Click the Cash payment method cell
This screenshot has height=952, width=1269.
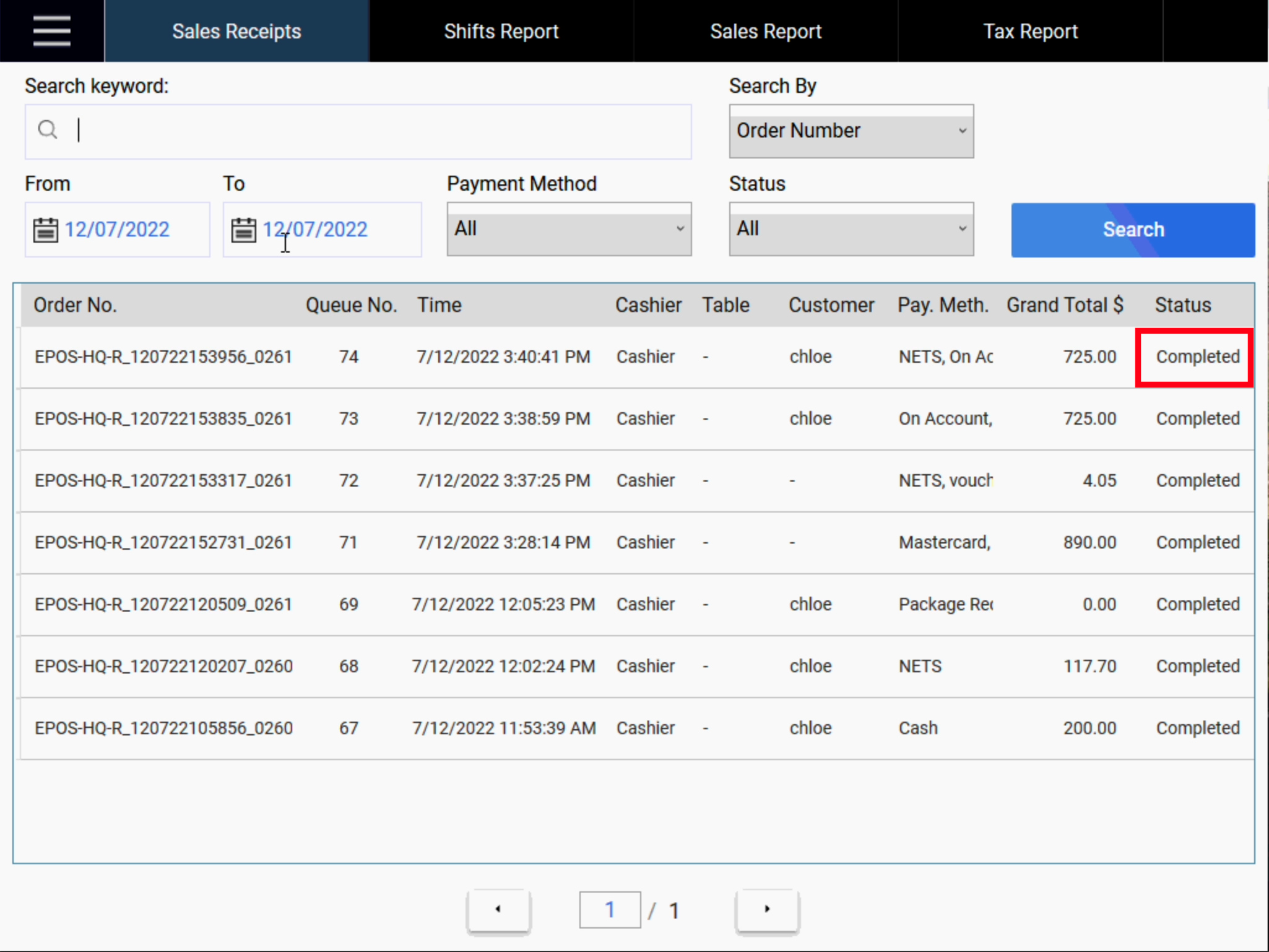click(x=918, y=729)
